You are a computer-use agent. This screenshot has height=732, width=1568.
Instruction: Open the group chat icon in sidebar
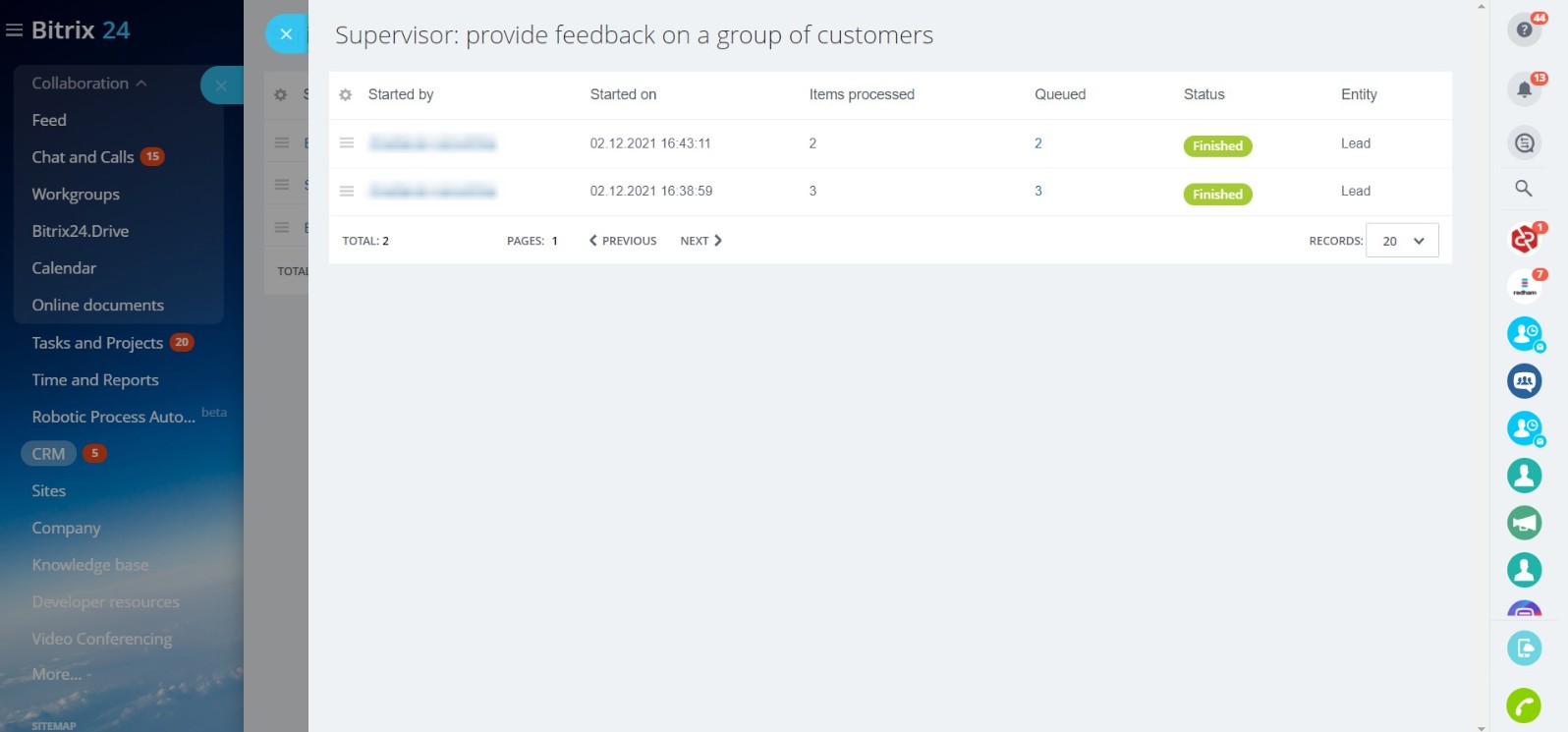[x=1524, y=381]
